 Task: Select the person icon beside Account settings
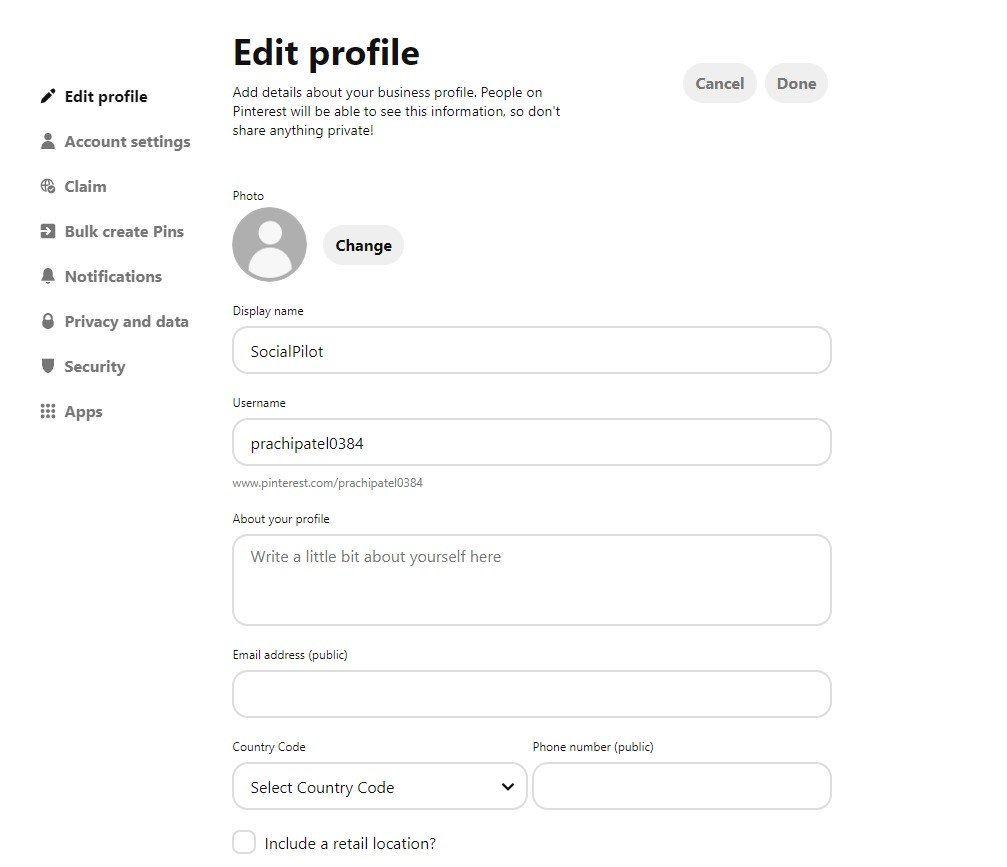[47, 141]
